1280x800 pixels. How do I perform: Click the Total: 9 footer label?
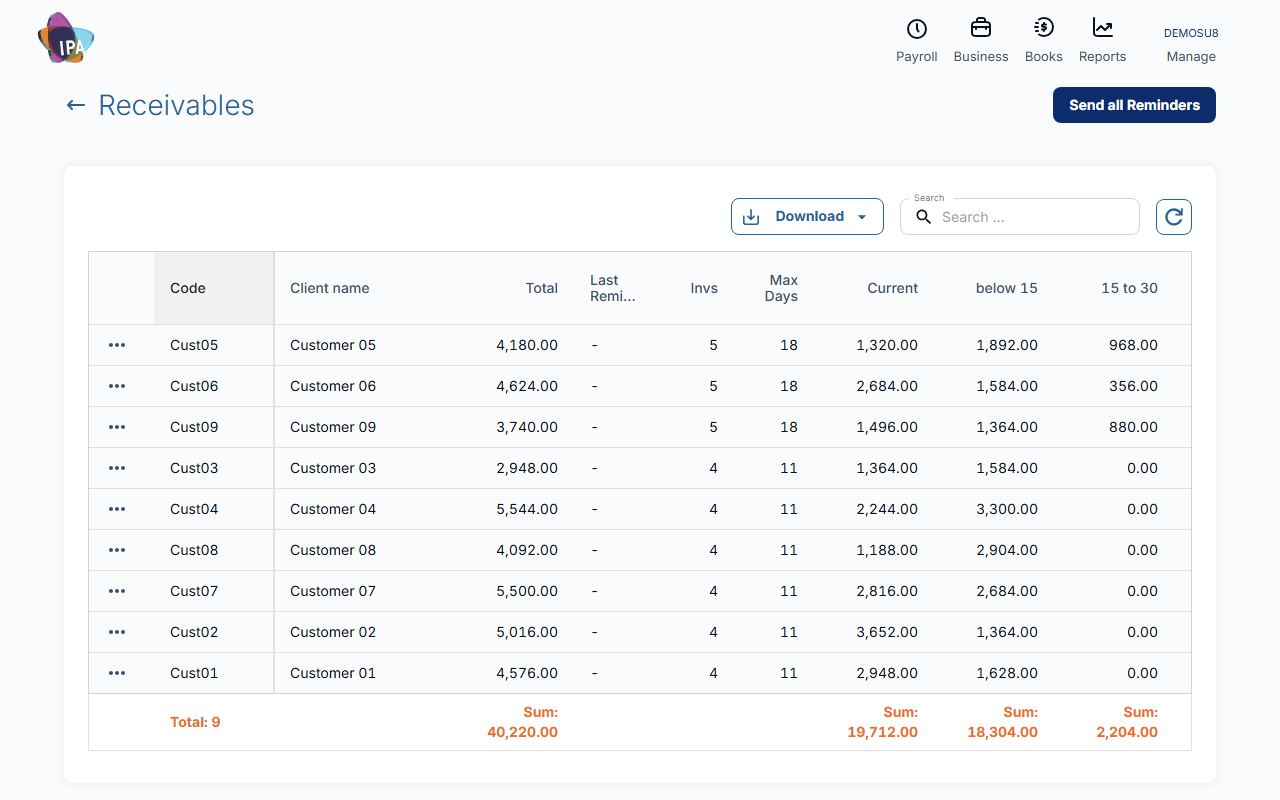tap(195, 722)
